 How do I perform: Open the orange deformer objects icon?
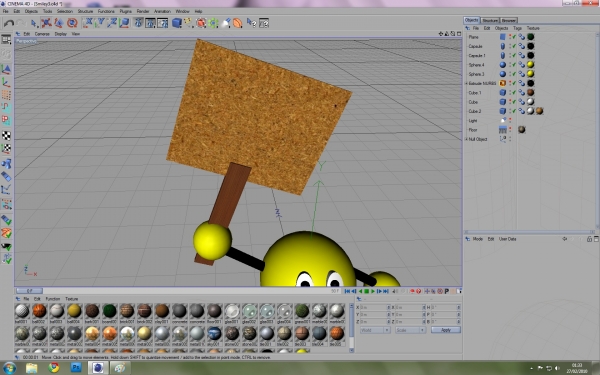tap(238, 23)
